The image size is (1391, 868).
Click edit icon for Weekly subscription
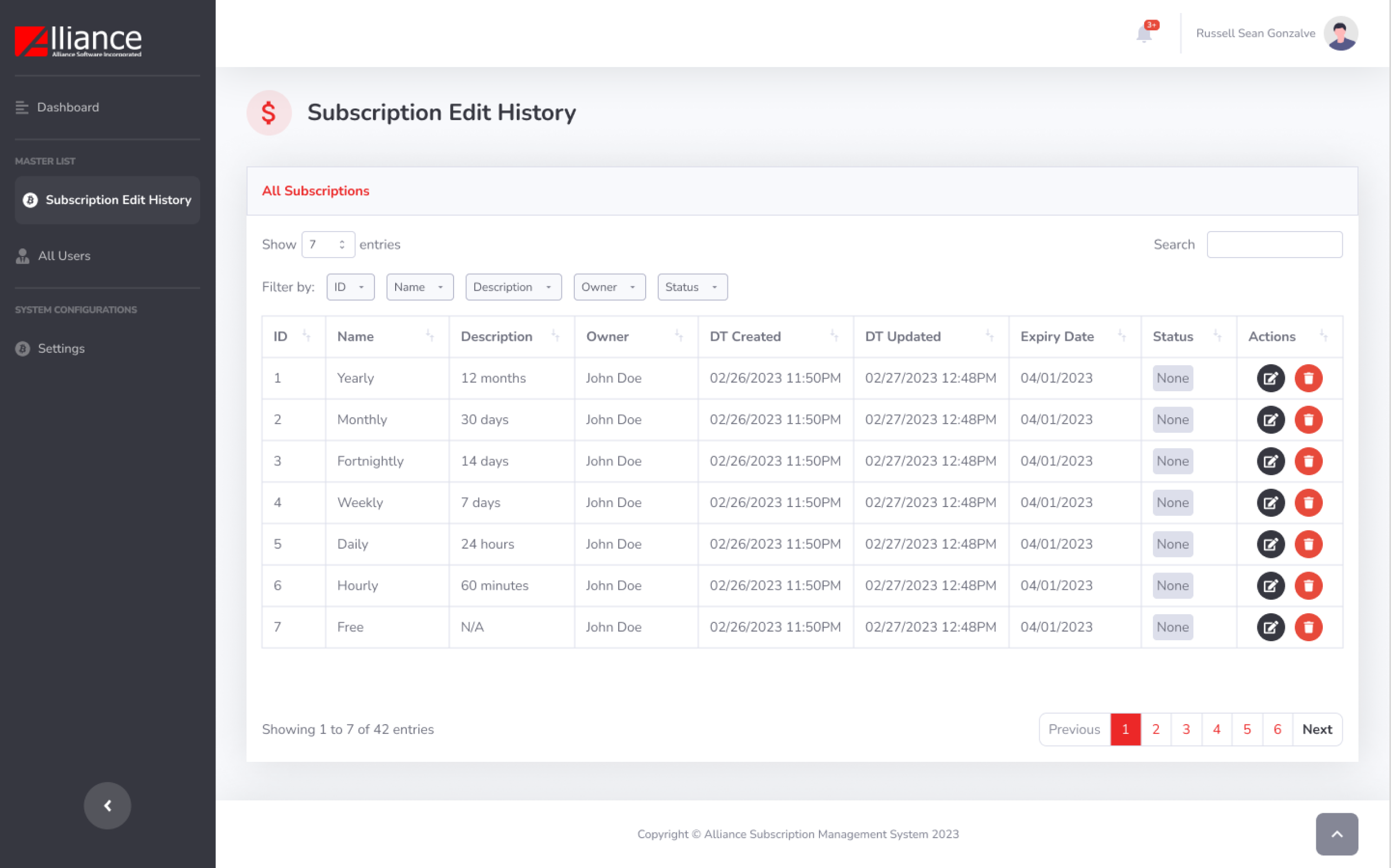pos(1270,503)
